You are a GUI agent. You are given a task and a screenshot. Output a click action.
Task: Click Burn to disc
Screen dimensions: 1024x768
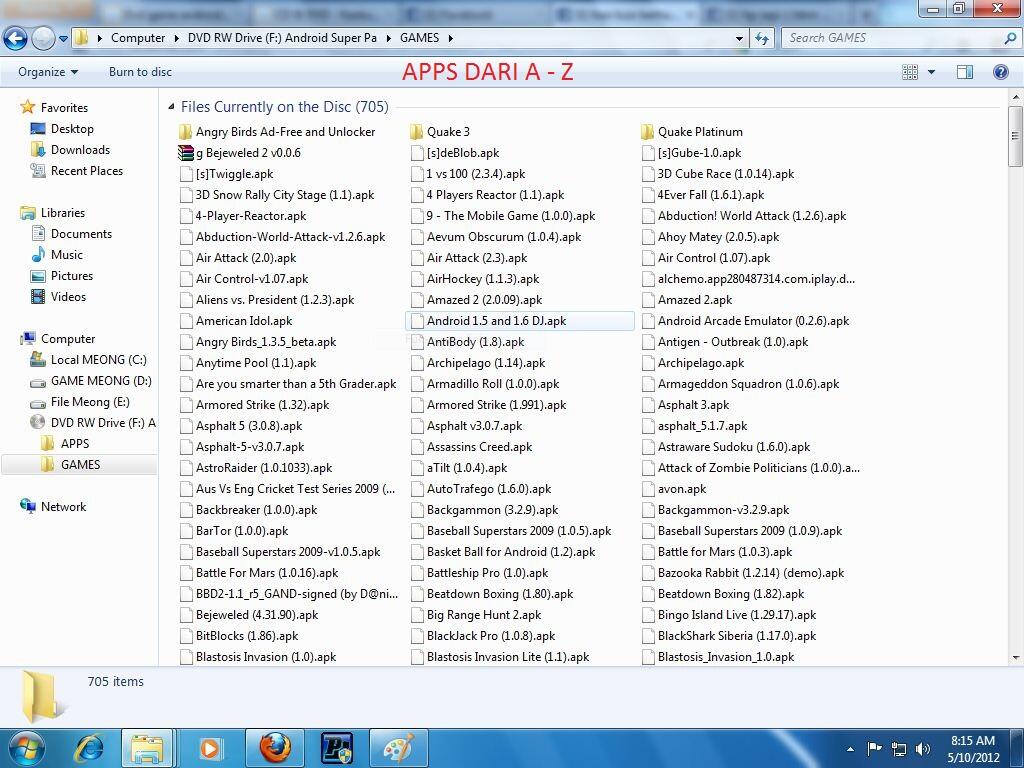point(140,72)
